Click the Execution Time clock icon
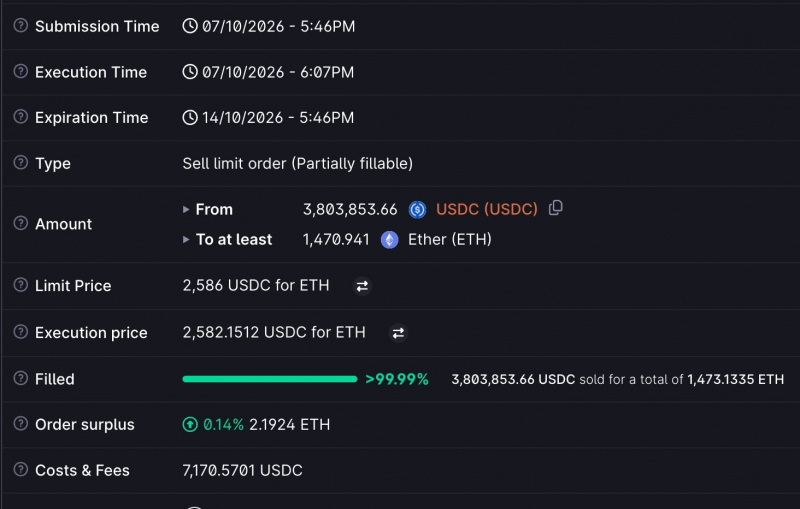Screen dimensions: 800x509 (190, 72)
